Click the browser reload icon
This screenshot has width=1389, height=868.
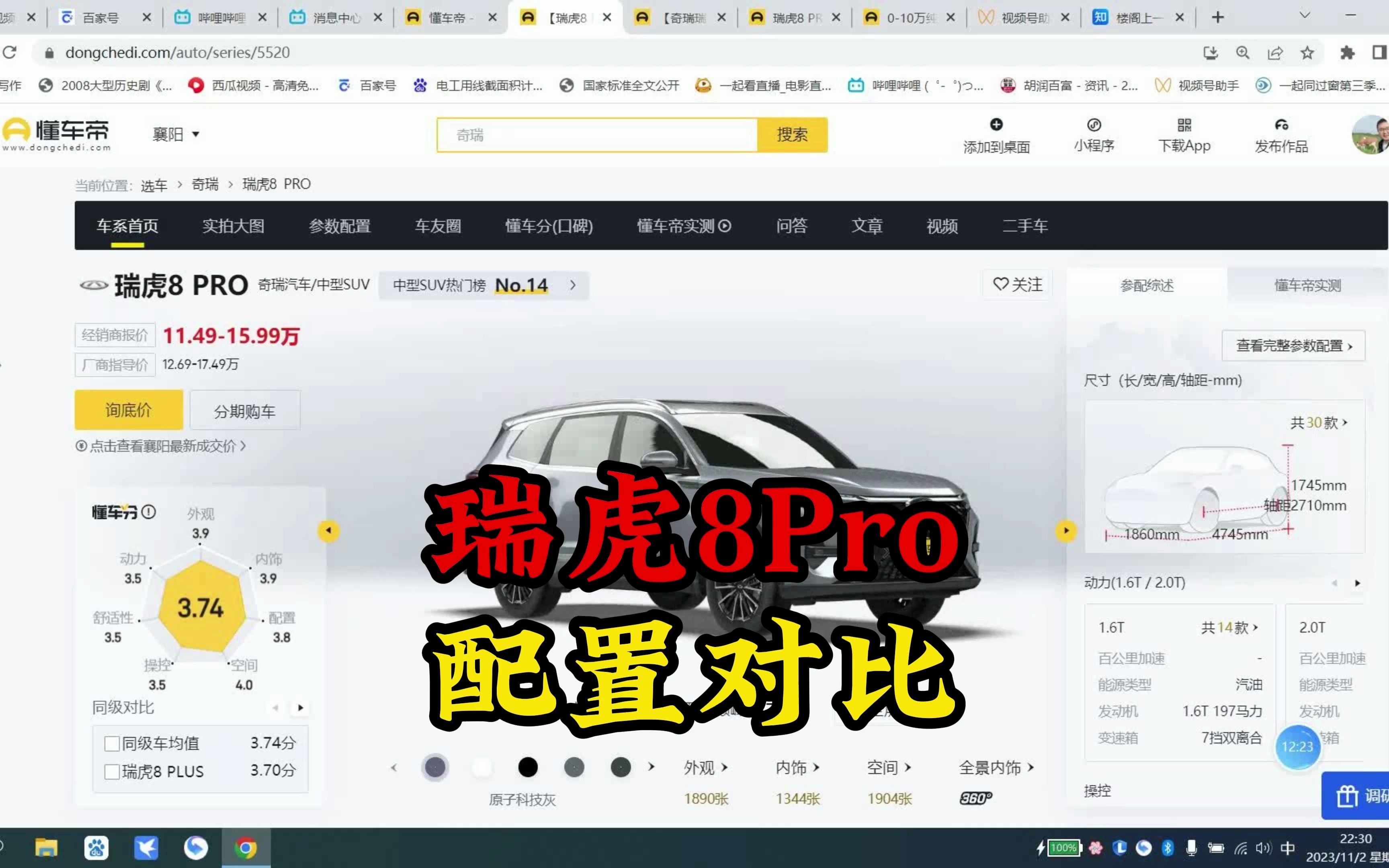tap(9, 52)
